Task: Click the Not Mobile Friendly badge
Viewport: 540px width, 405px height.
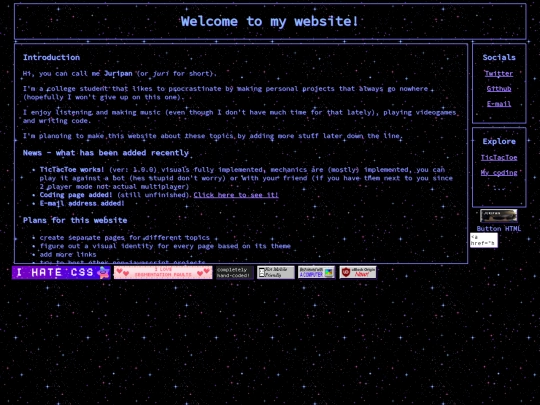Action: pos(276,272)
